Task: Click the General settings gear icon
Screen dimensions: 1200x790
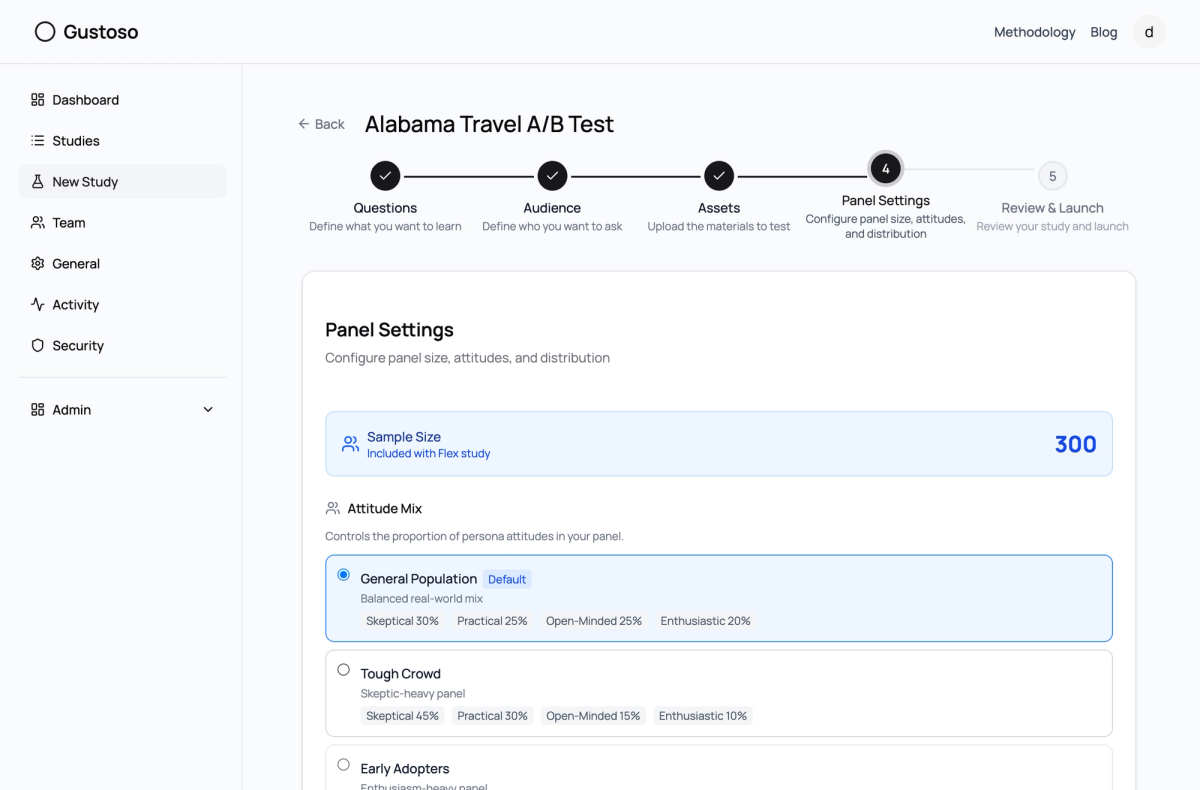Action: (x=38, y=264)
